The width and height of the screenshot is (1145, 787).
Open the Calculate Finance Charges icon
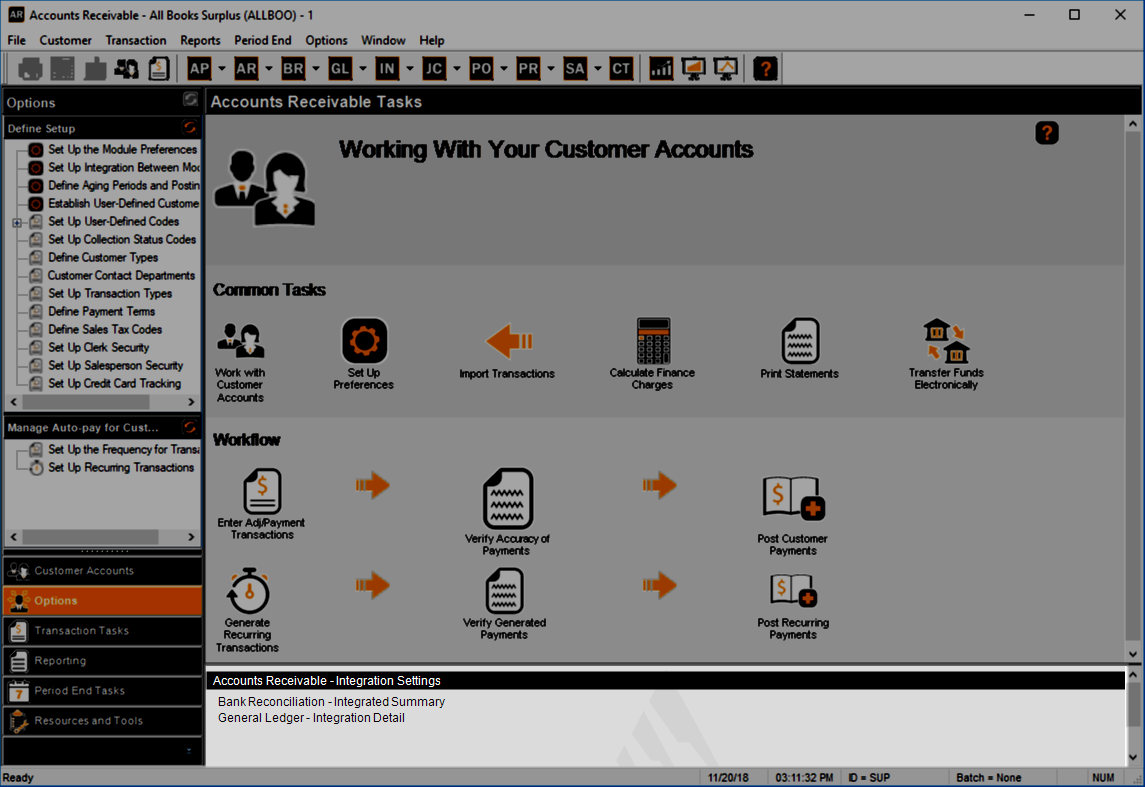pos(654,341)
